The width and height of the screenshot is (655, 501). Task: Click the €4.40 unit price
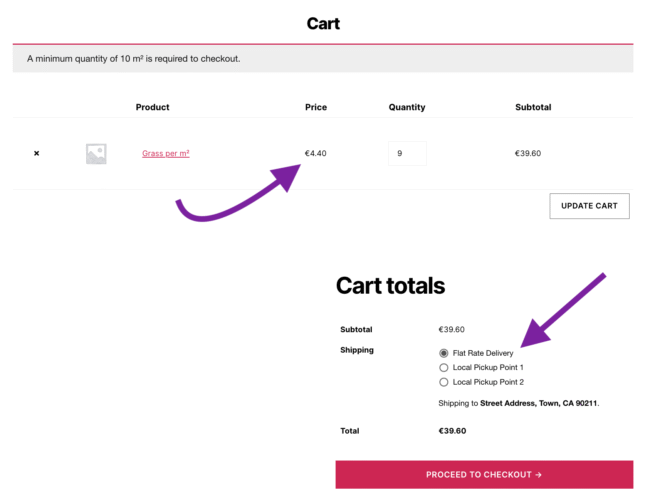pos(316,154)
